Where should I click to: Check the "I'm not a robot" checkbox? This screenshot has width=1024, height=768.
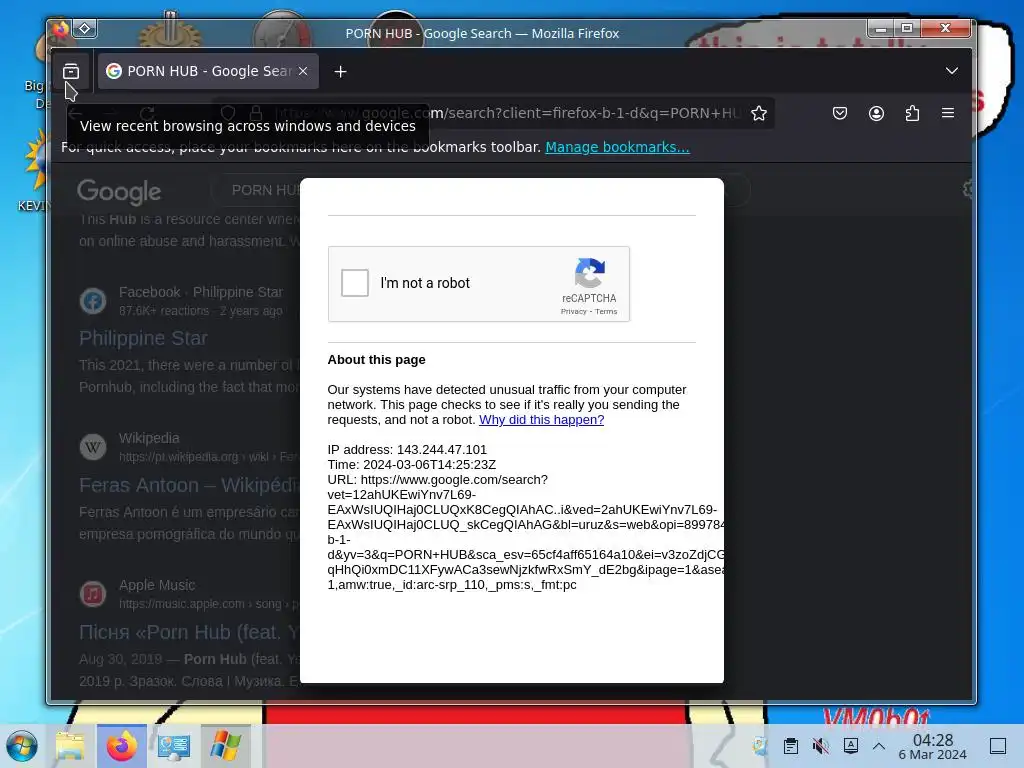coord(355,283)
